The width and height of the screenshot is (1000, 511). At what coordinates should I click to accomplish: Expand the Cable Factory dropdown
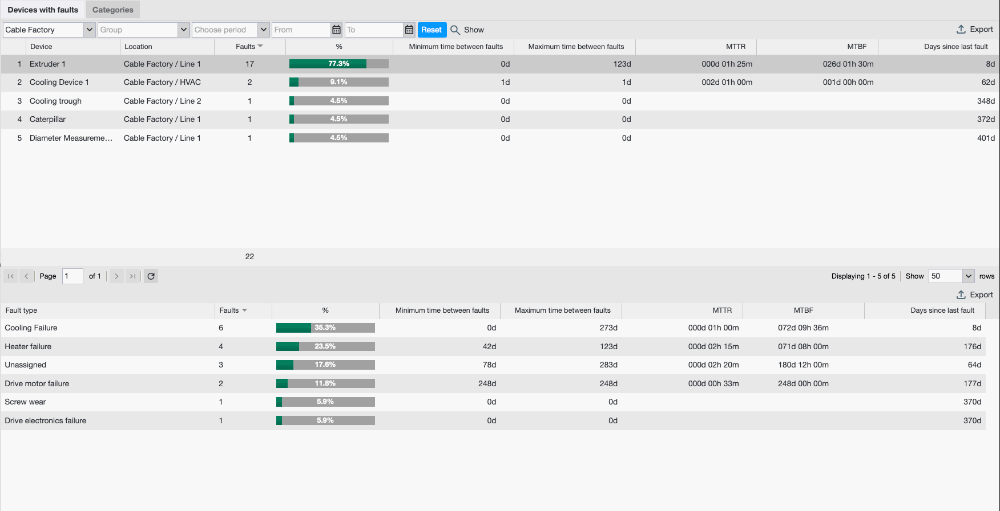(x=89, y=30)
